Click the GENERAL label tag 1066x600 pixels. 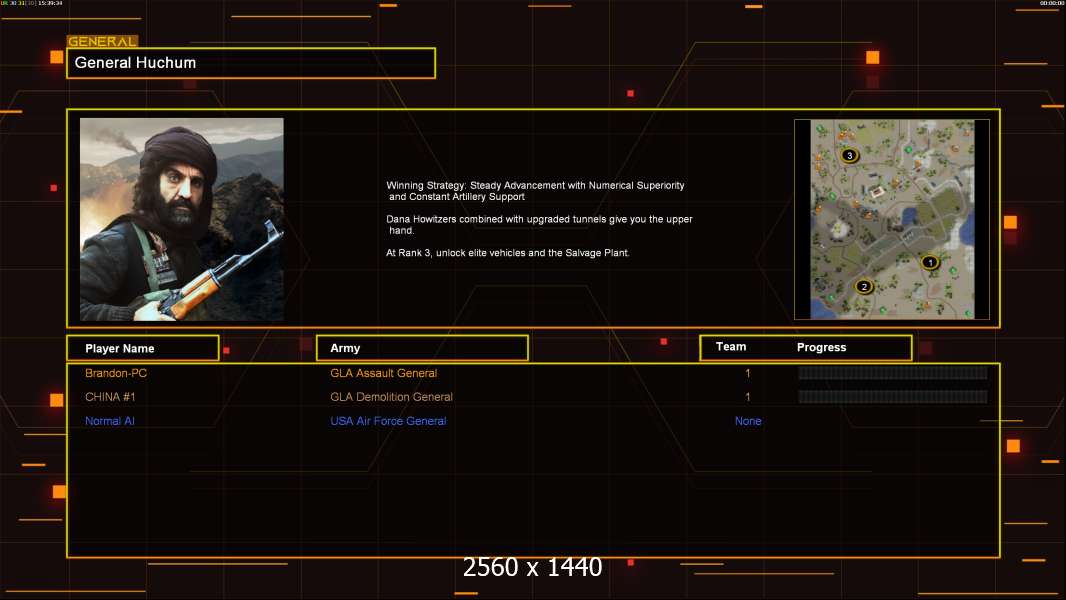[102, 41]
